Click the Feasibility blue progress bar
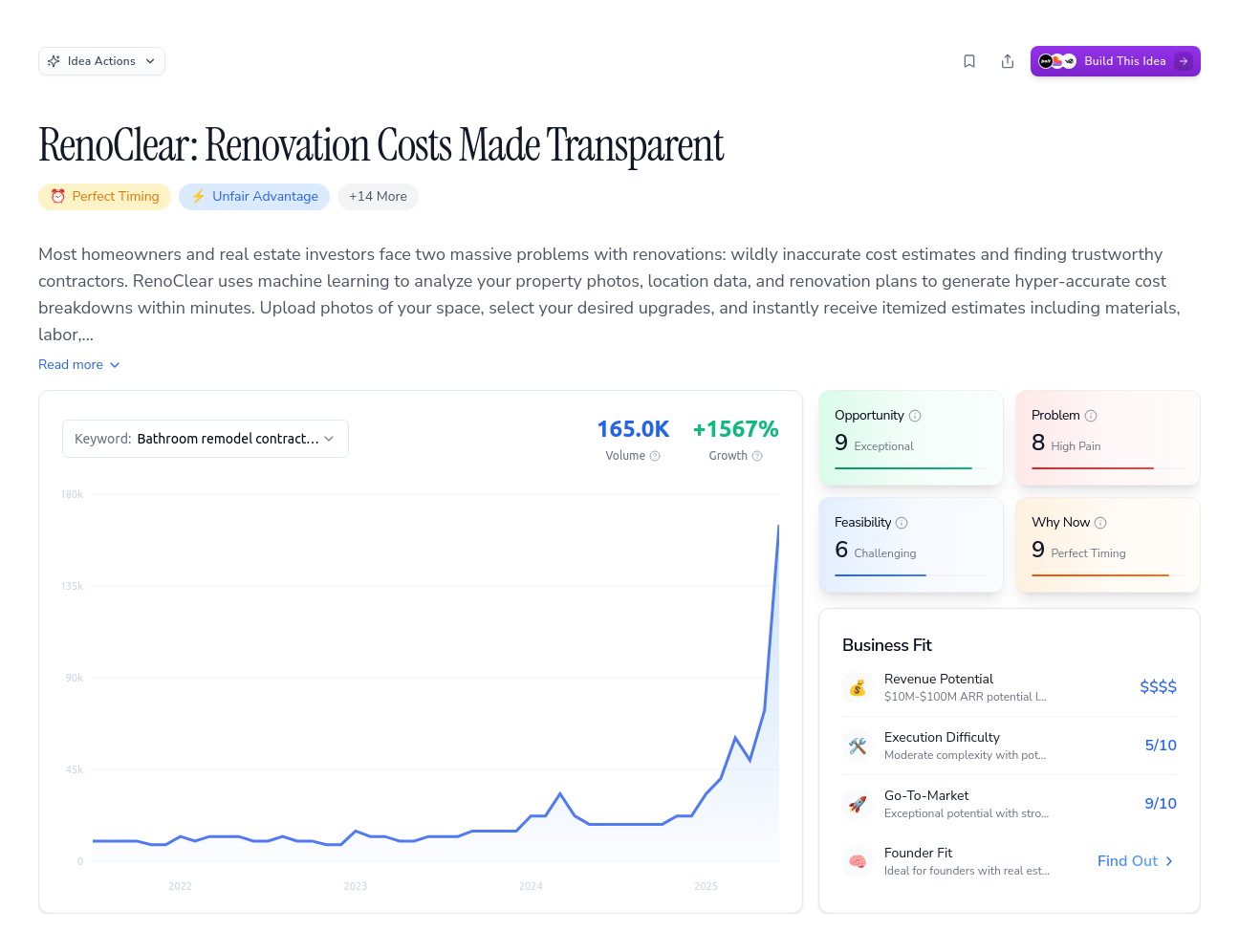The height and width of the screenshot is (952, 1239). coord(880,575)
